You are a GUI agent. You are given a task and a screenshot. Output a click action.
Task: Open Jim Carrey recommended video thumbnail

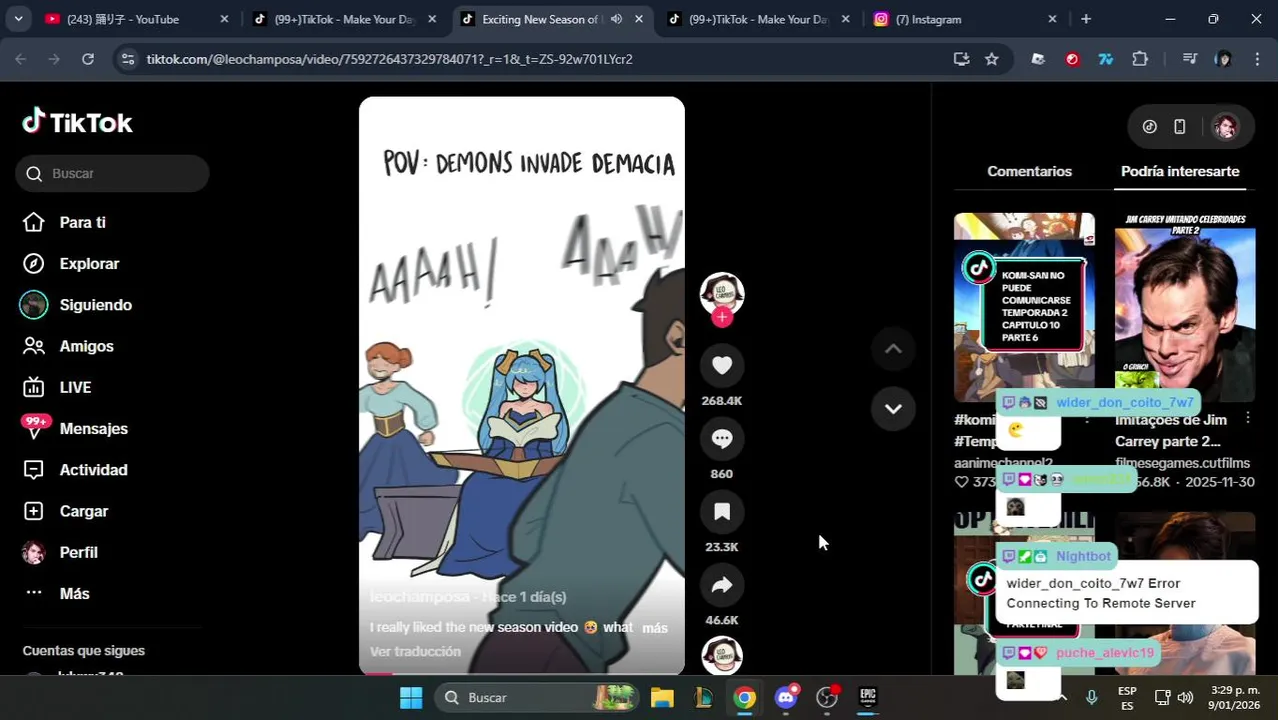pyautogui.click(x=1185, y=307)
